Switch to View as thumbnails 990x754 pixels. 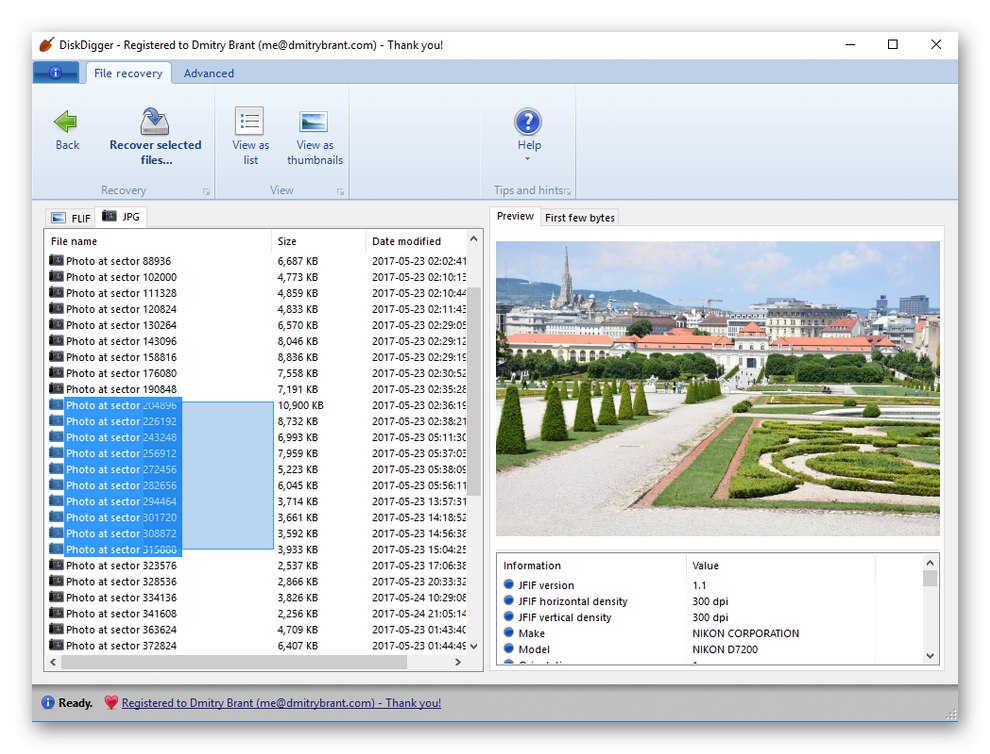[x=314, y=122]
